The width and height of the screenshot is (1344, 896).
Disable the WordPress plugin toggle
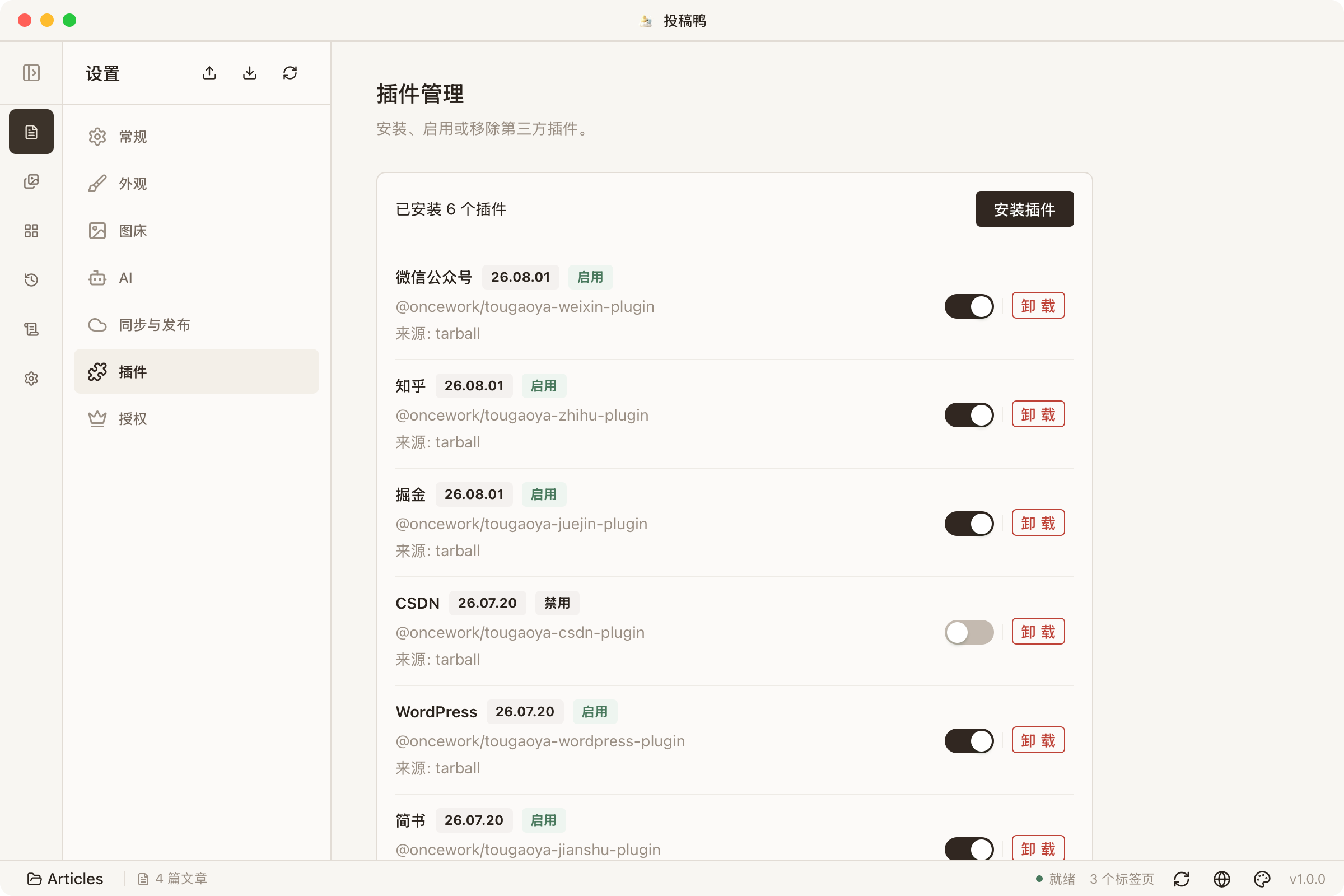(969, 740)
